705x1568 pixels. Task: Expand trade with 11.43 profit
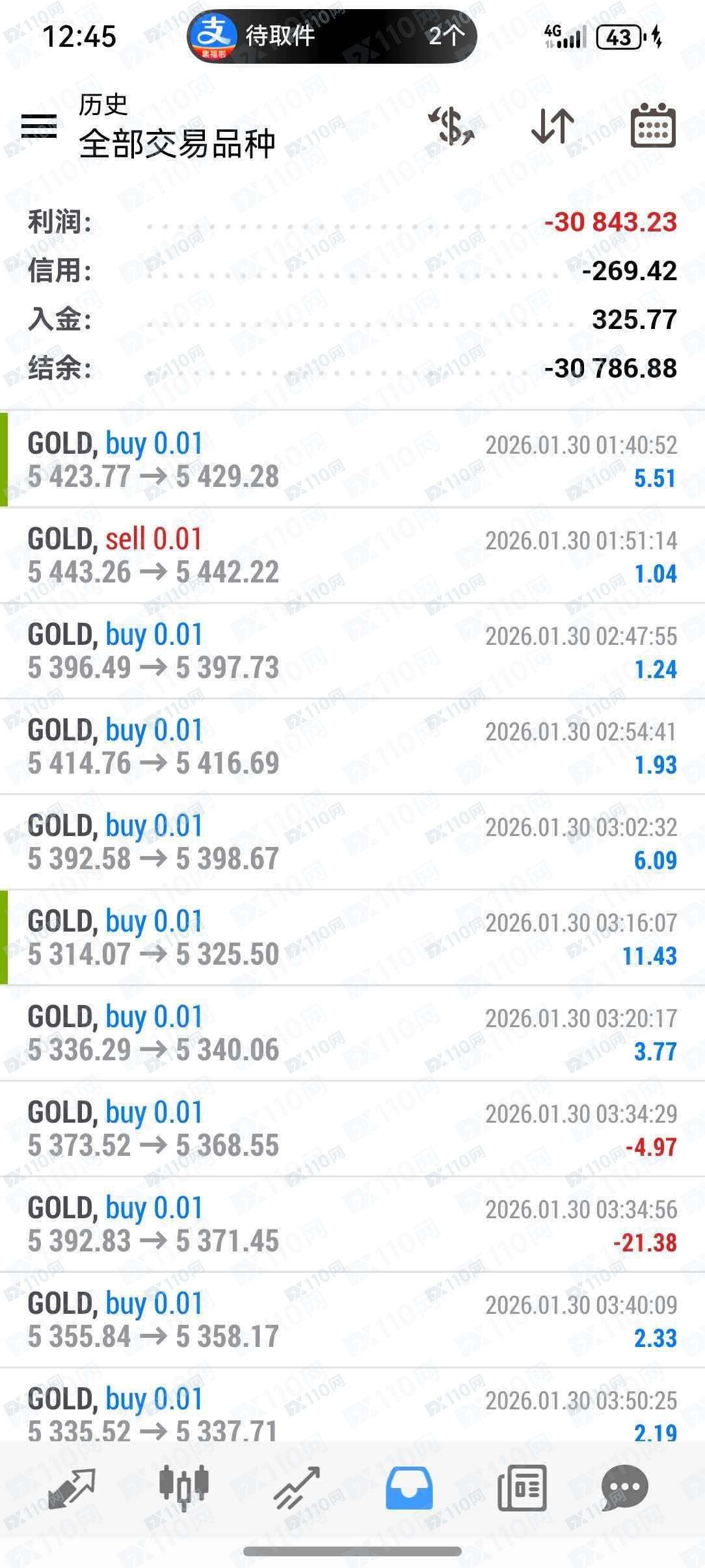click(x=351, y=937)
